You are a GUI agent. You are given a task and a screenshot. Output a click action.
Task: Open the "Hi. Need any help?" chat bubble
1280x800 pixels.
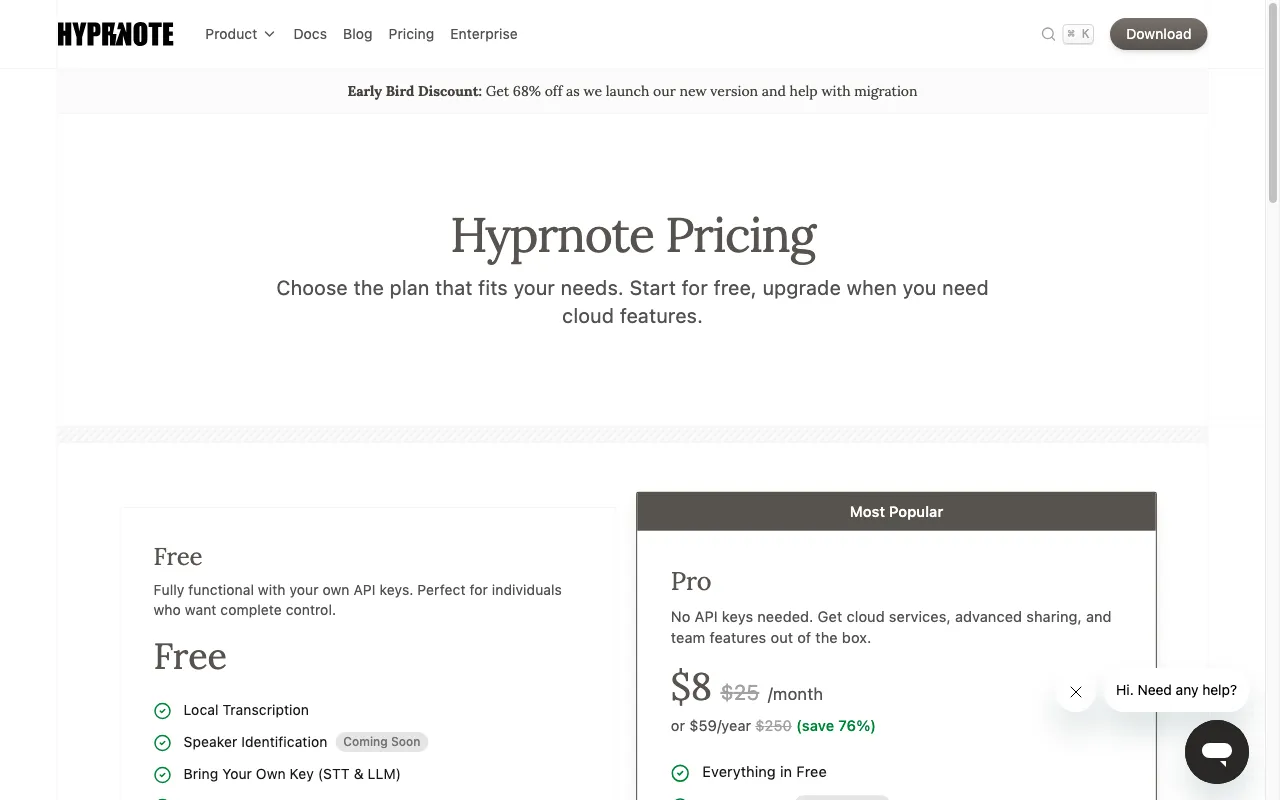coord(1176,690)
